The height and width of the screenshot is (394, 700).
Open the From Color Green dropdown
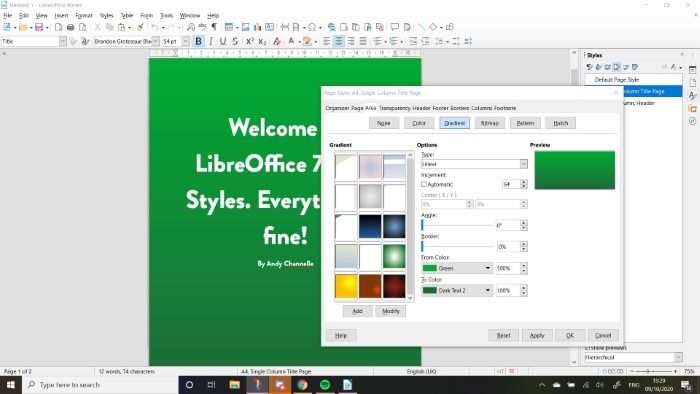pyautogui.click(x=457, y=268)
